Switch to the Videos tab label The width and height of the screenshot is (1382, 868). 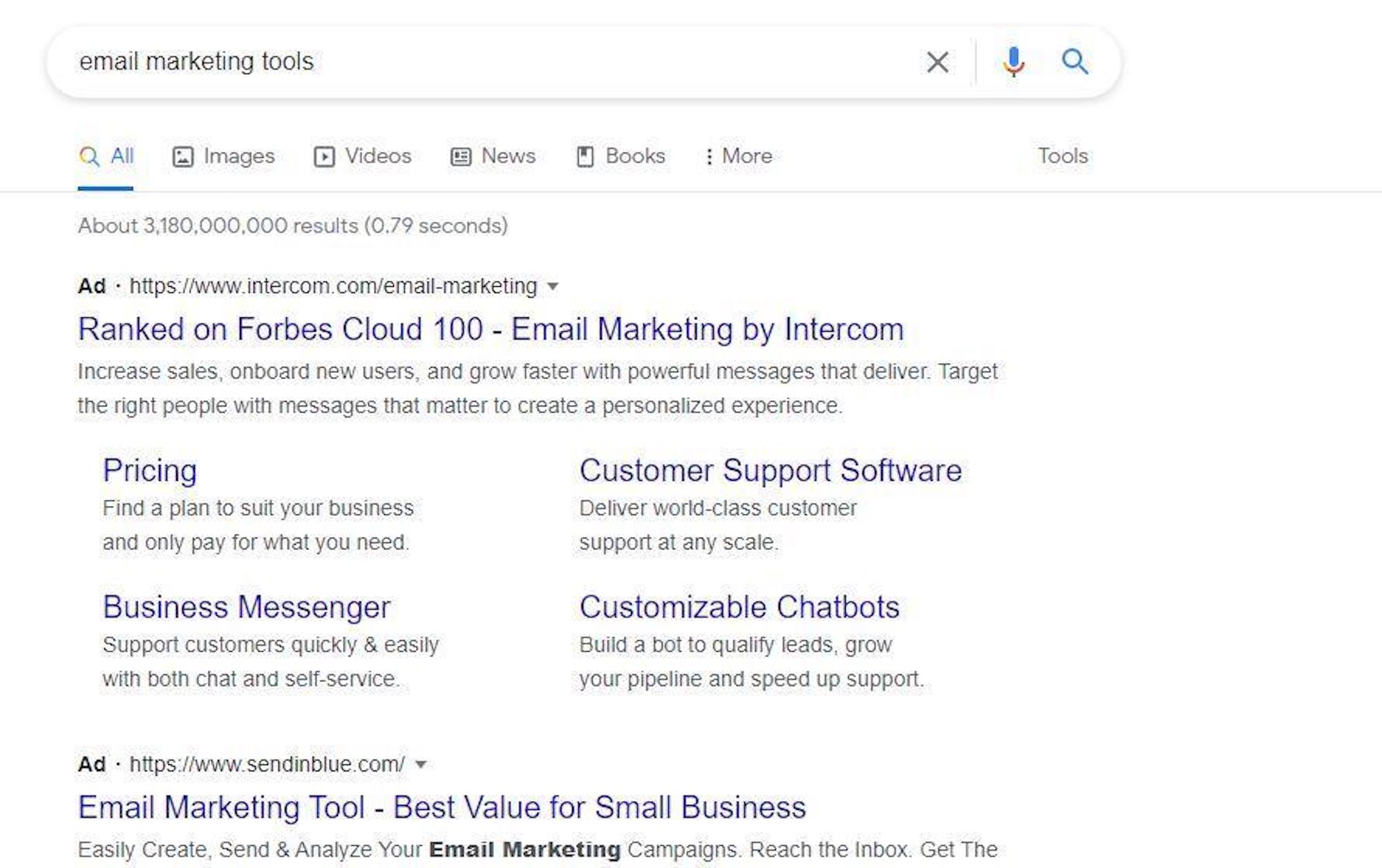[378, 155]
